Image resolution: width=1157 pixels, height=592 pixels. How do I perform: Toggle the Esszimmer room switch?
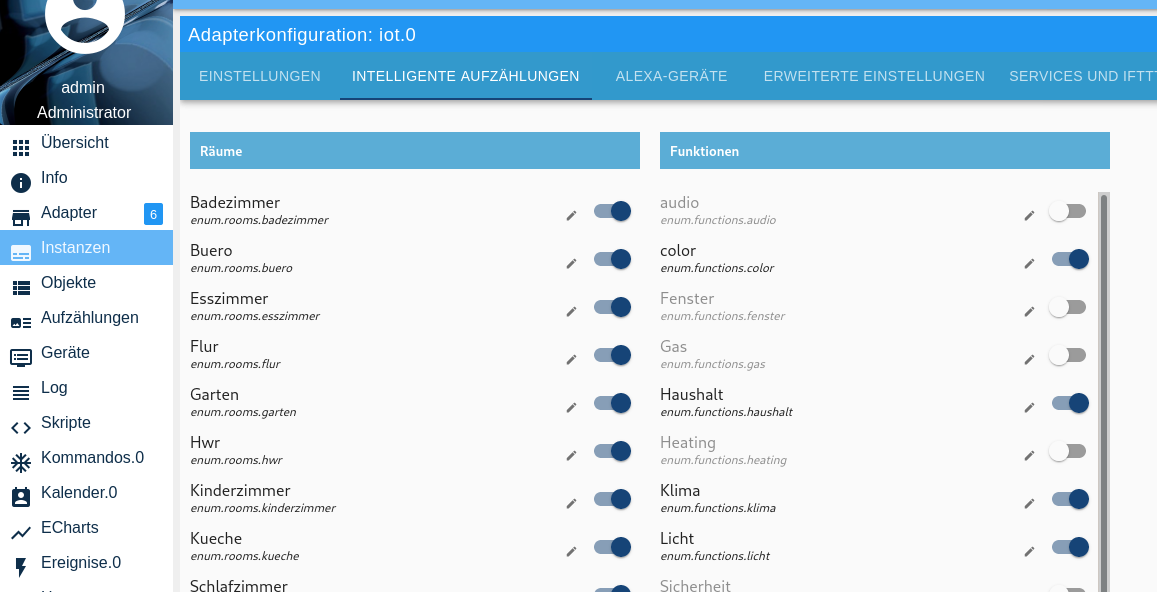pos(612,307)
